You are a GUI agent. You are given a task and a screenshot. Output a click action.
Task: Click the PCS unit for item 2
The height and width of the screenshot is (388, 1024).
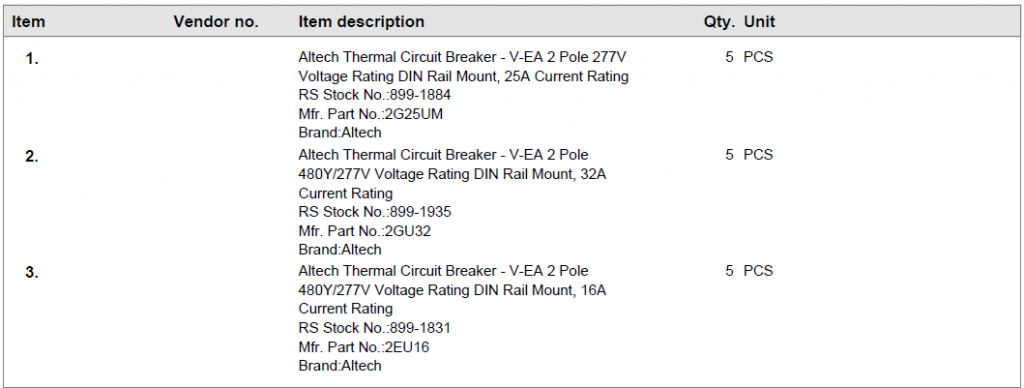click(x=758, y=155)
